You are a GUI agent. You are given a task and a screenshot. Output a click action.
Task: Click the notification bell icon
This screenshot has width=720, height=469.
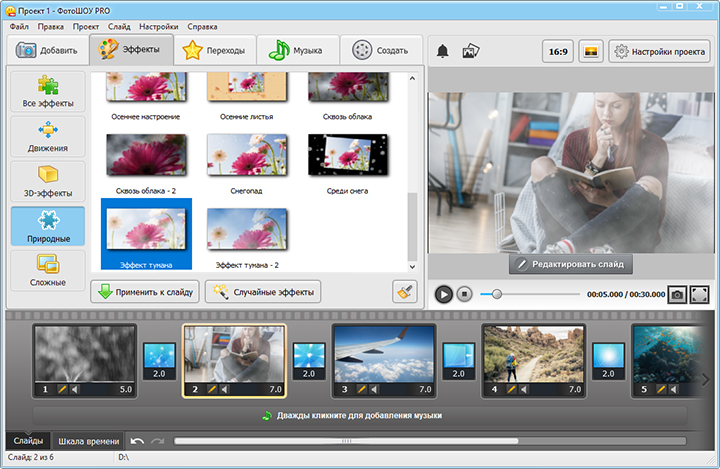pyautogui.click(x=443, y=51)
